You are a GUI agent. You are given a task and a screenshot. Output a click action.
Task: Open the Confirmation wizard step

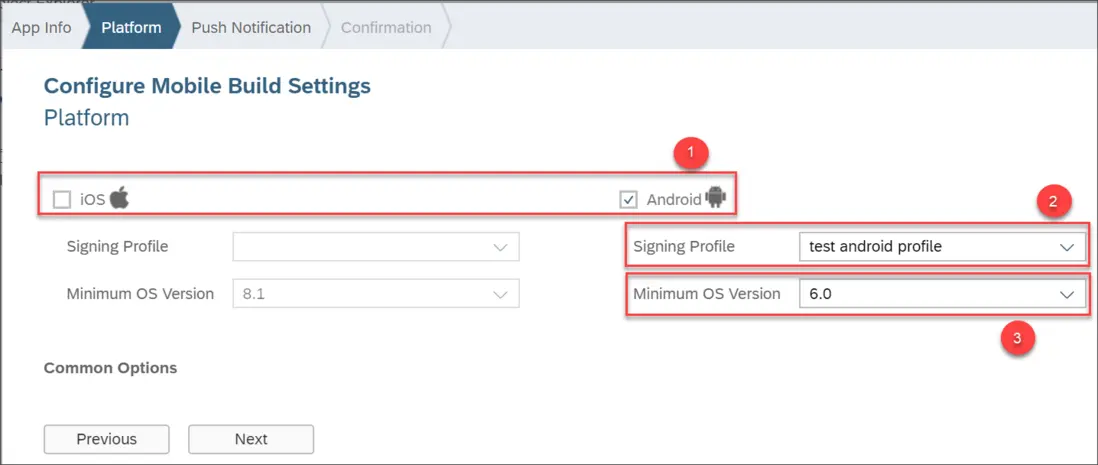click(x=386, y=27)
